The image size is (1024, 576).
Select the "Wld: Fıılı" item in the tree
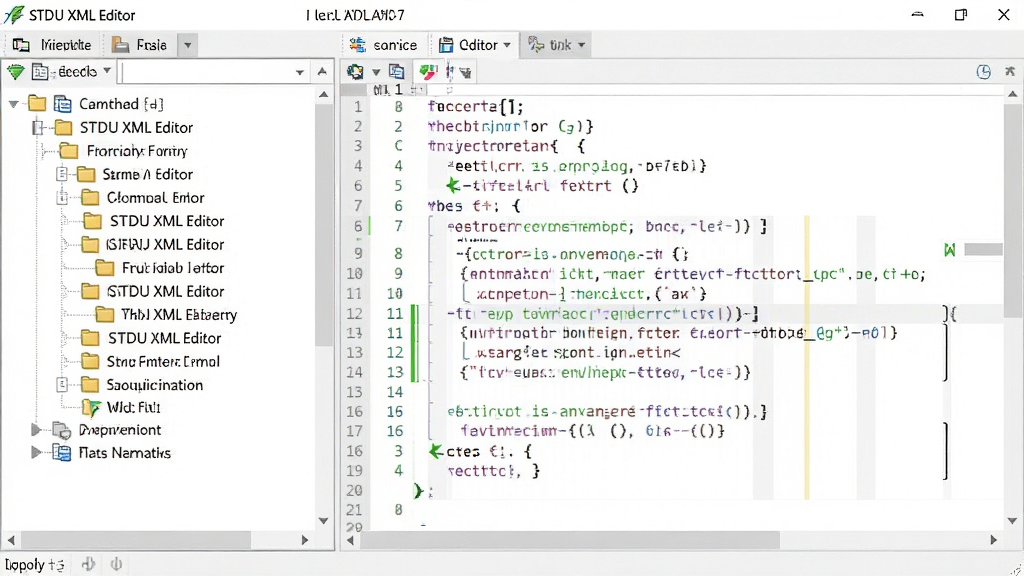pos(134,408)
